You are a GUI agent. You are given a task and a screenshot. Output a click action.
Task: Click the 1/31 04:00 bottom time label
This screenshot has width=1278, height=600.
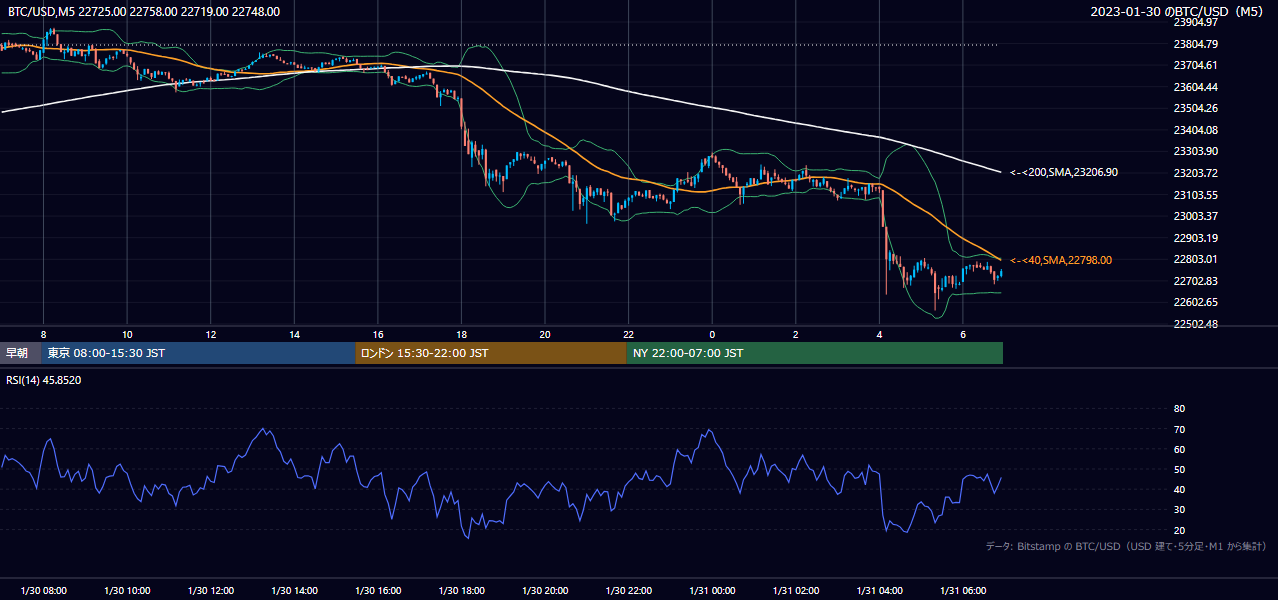[879, 591]
